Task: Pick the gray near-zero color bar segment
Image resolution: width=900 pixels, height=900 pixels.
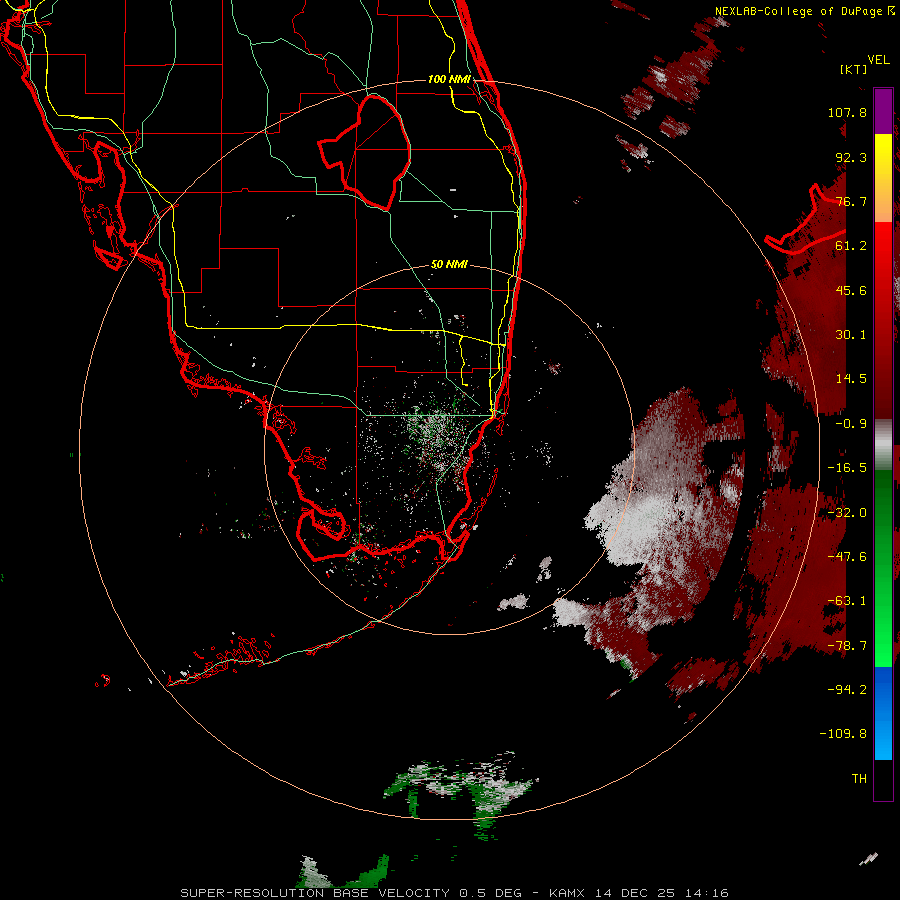Action: [x=883, y=445]
